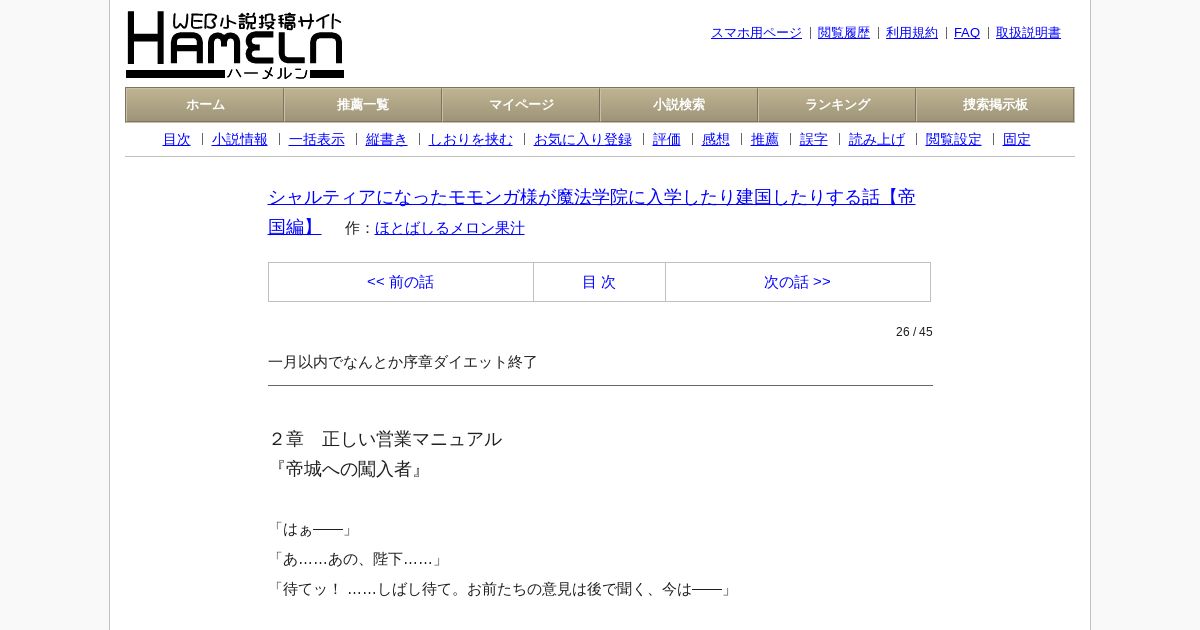The width and height of the screenshot is (1200, 630).
Task: Click the line 「あ……あの、陛下……」
Action: pyautogui.click(x=358, y=559)
